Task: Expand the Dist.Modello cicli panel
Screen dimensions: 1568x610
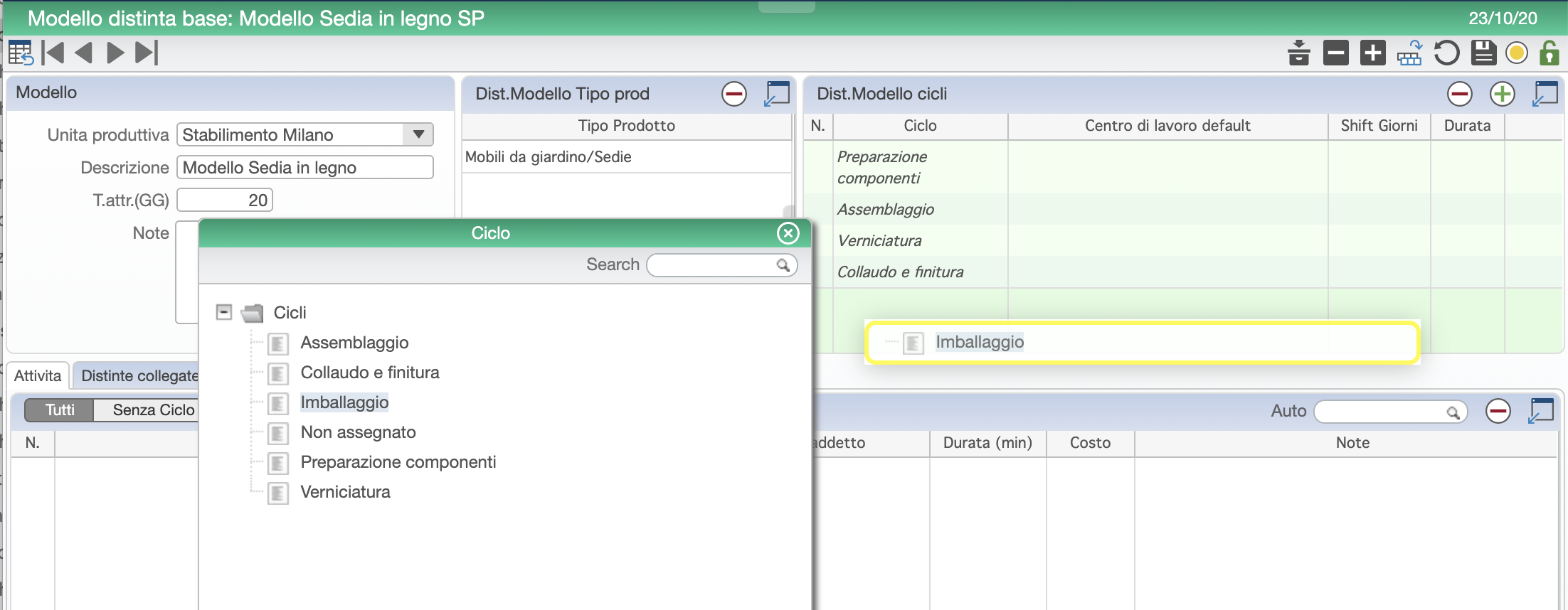Action: coord(1545,94)
